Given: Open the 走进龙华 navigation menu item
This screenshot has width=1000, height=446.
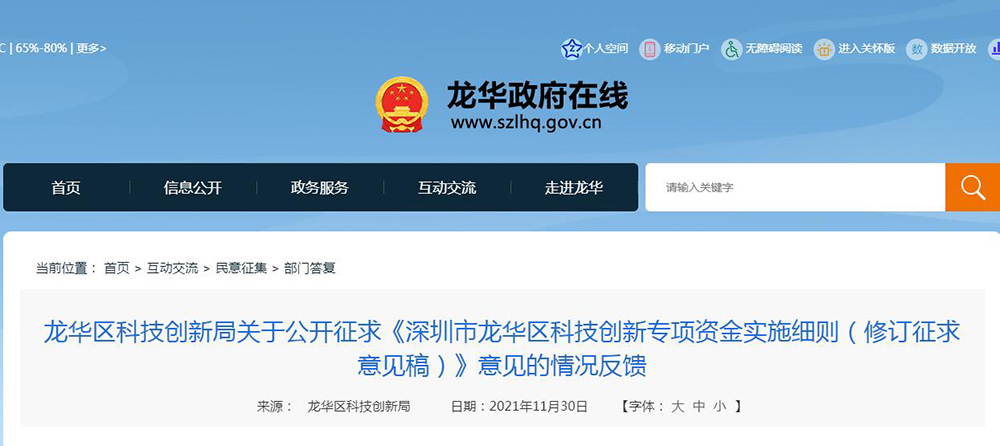Looking at the screenshot, I should pos(574,188).
